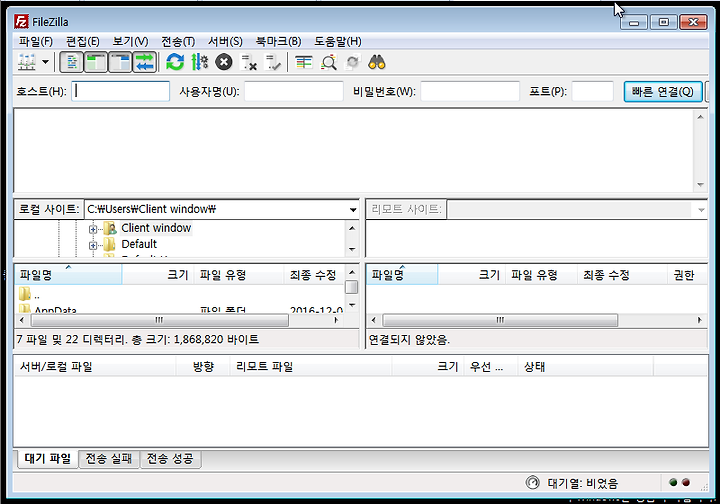The height and width of the screenshot is (504, 720).
Task: Focus the 포트(P) input field
Action: [x=592, y=91]
